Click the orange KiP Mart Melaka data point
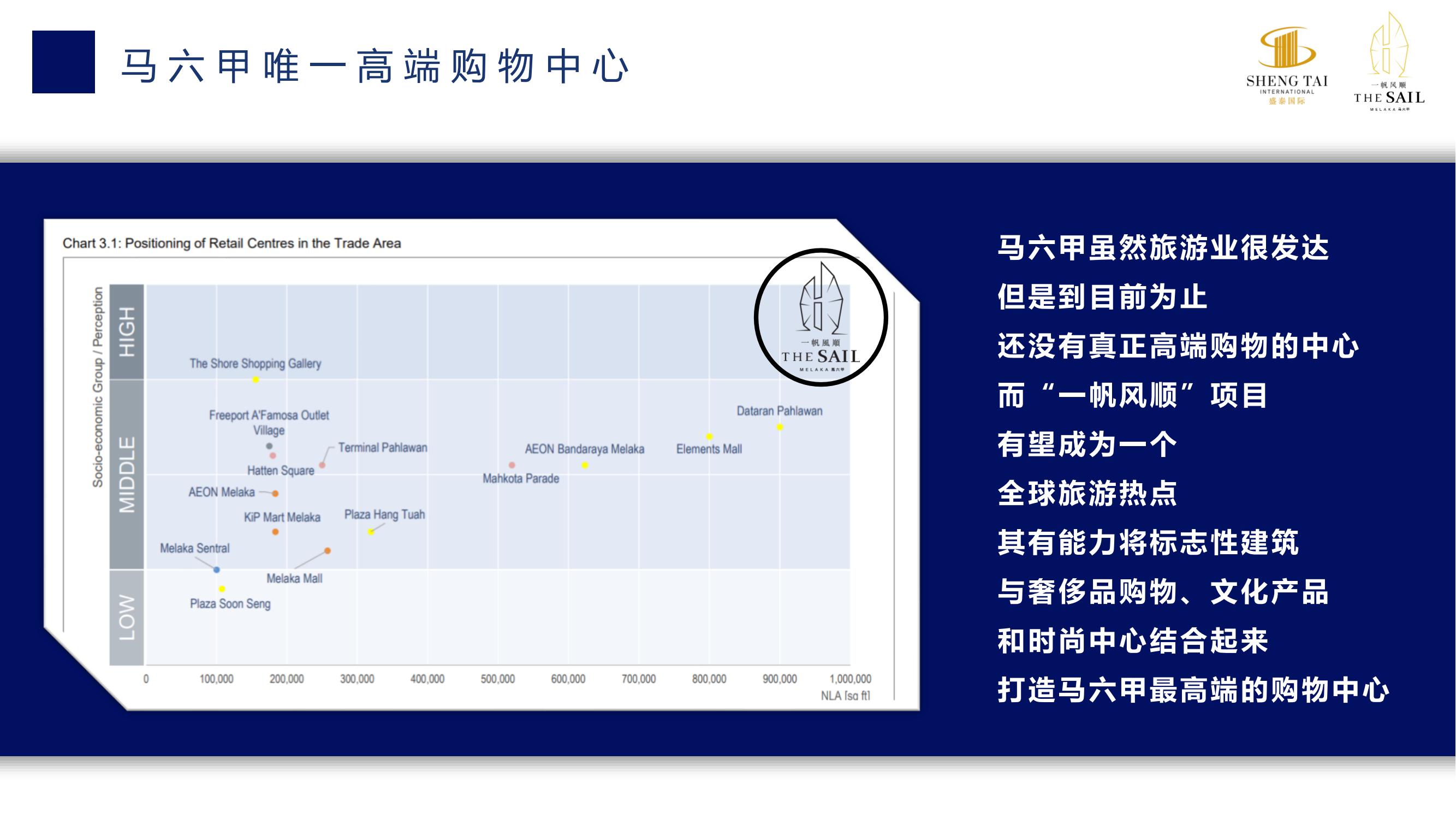 pyautogui.click(x=275, y=532)
